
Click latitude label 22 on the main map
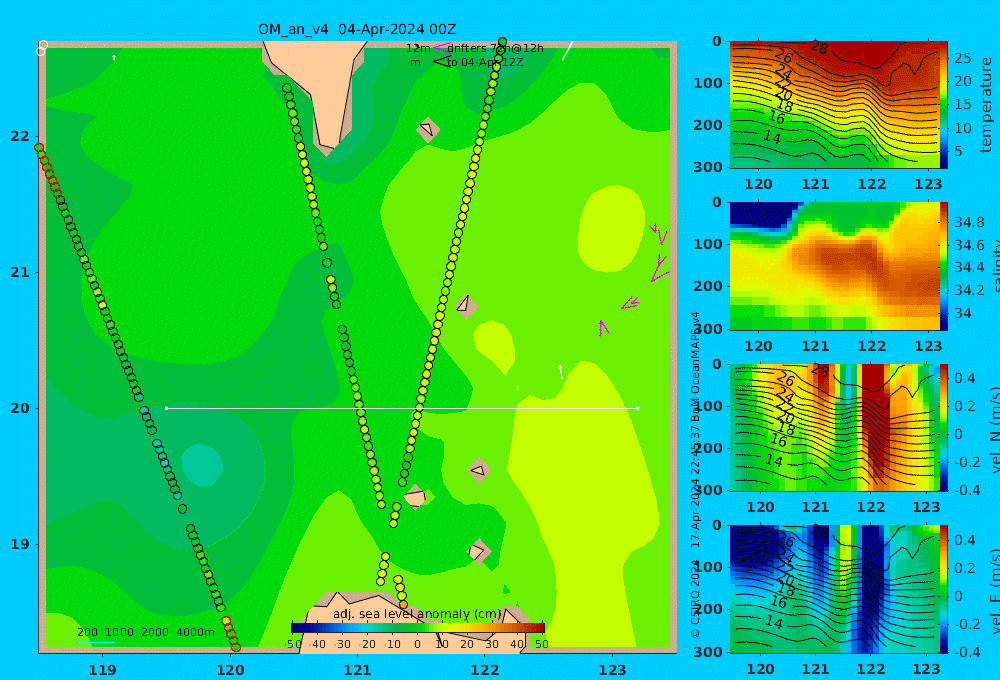20,136
